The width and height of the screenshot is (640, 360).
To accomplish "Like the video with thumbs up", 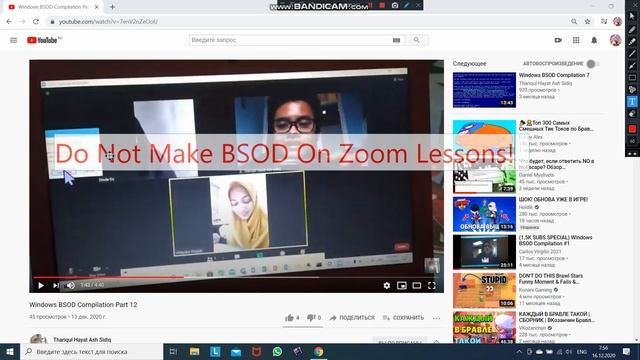I will (292, 318).
